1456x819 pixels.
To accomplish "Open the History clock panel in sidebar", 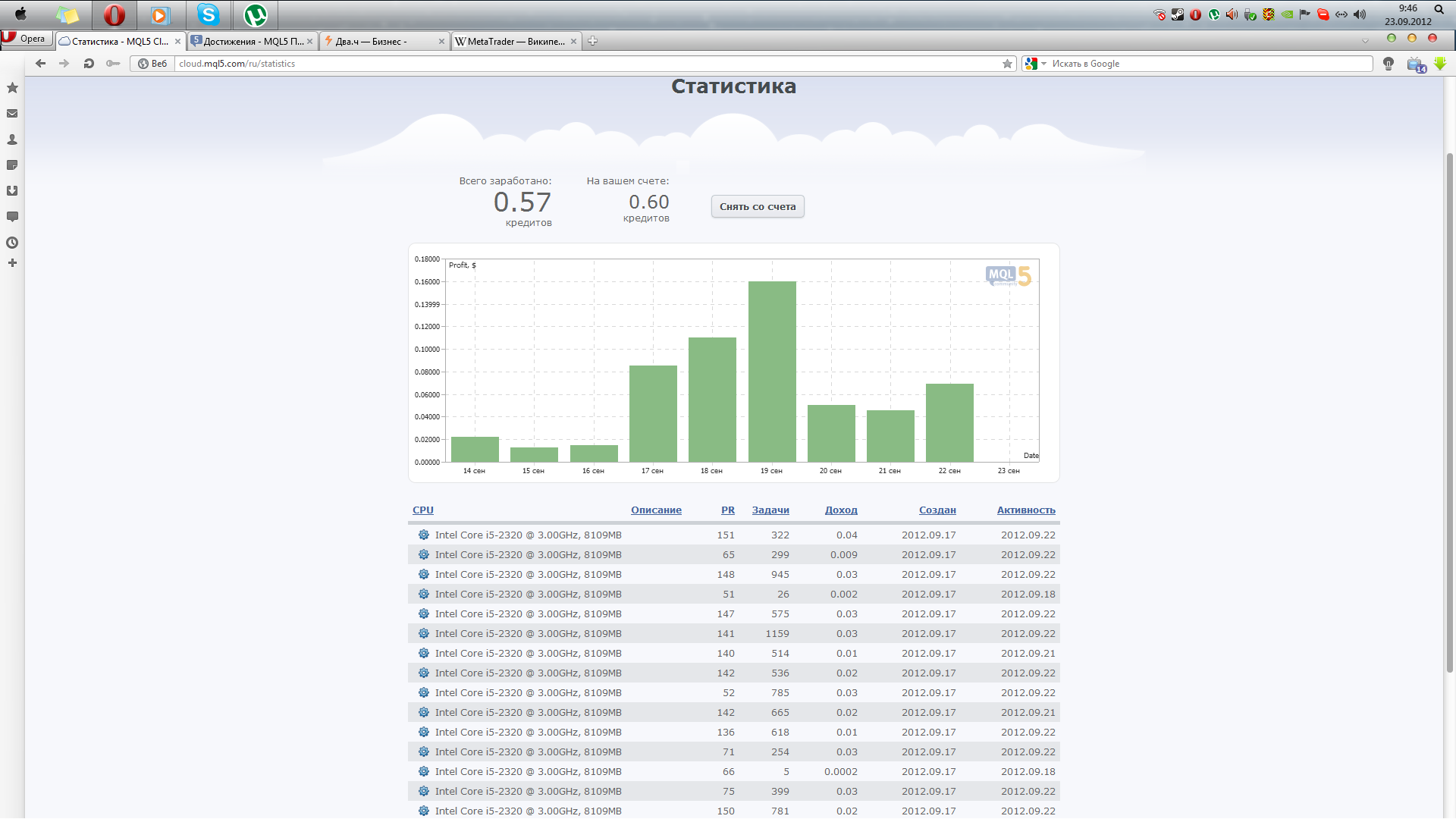I will [12, 243].
